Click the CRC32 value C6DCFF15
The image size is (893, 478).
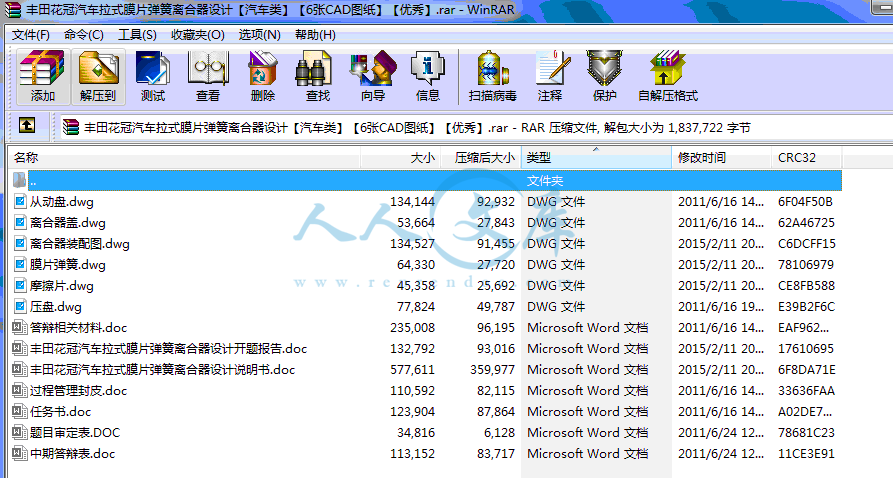[x=806, y=244]
